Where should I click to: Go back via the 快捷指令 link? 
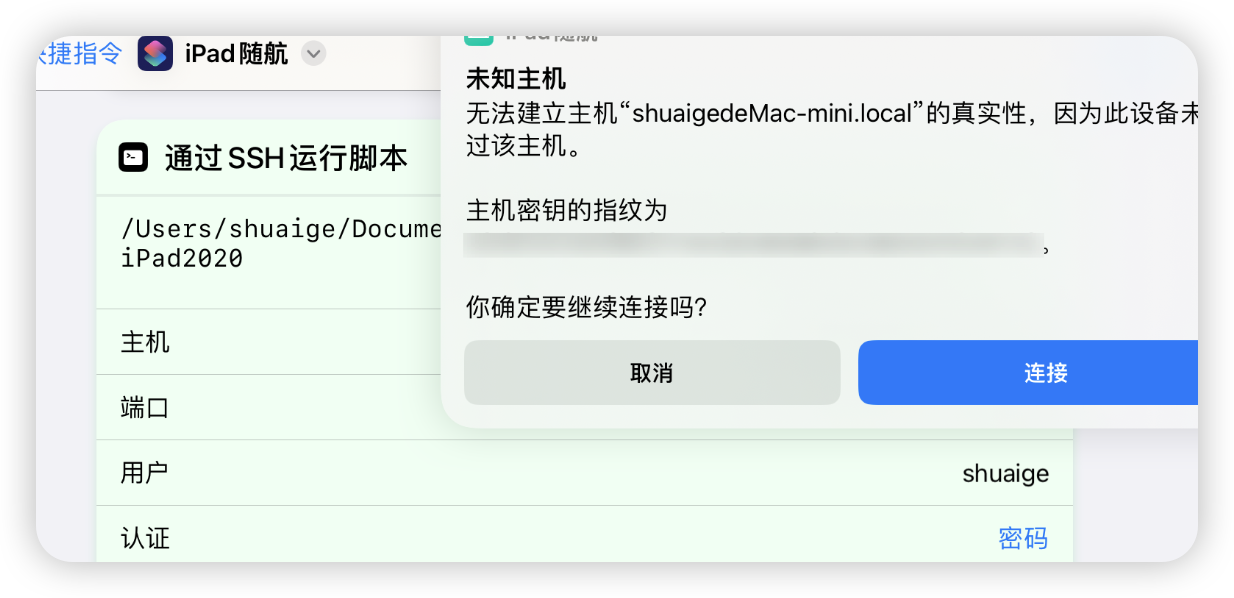click(80, 54)
